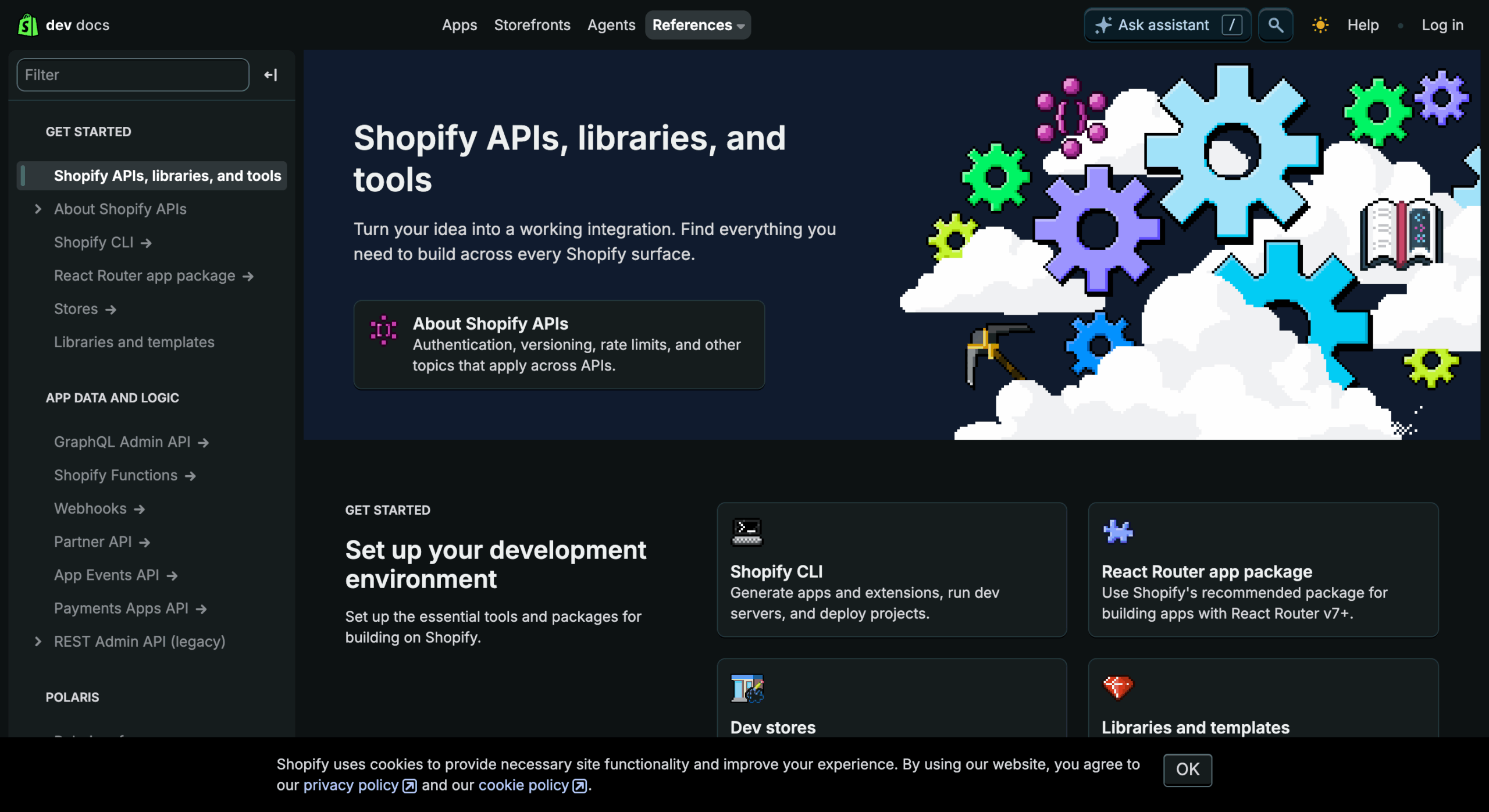Click the POLARIS sidebar heading

[72, 697]
